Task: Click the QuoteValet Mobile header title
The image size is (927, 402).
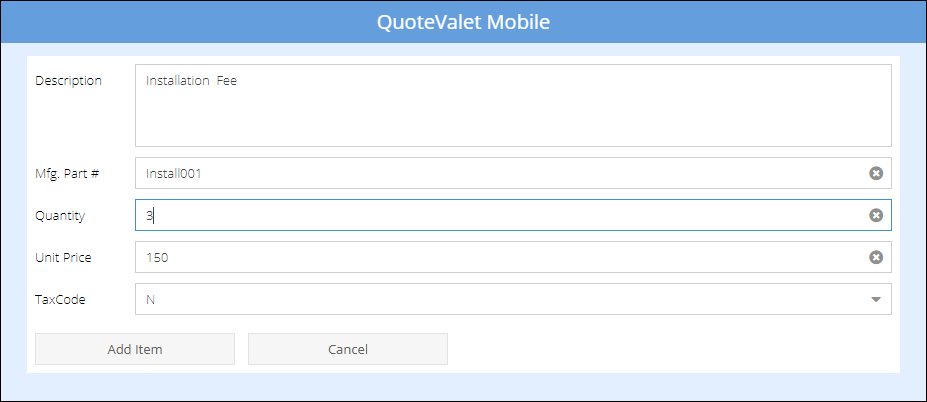Action: pos(463,21)
